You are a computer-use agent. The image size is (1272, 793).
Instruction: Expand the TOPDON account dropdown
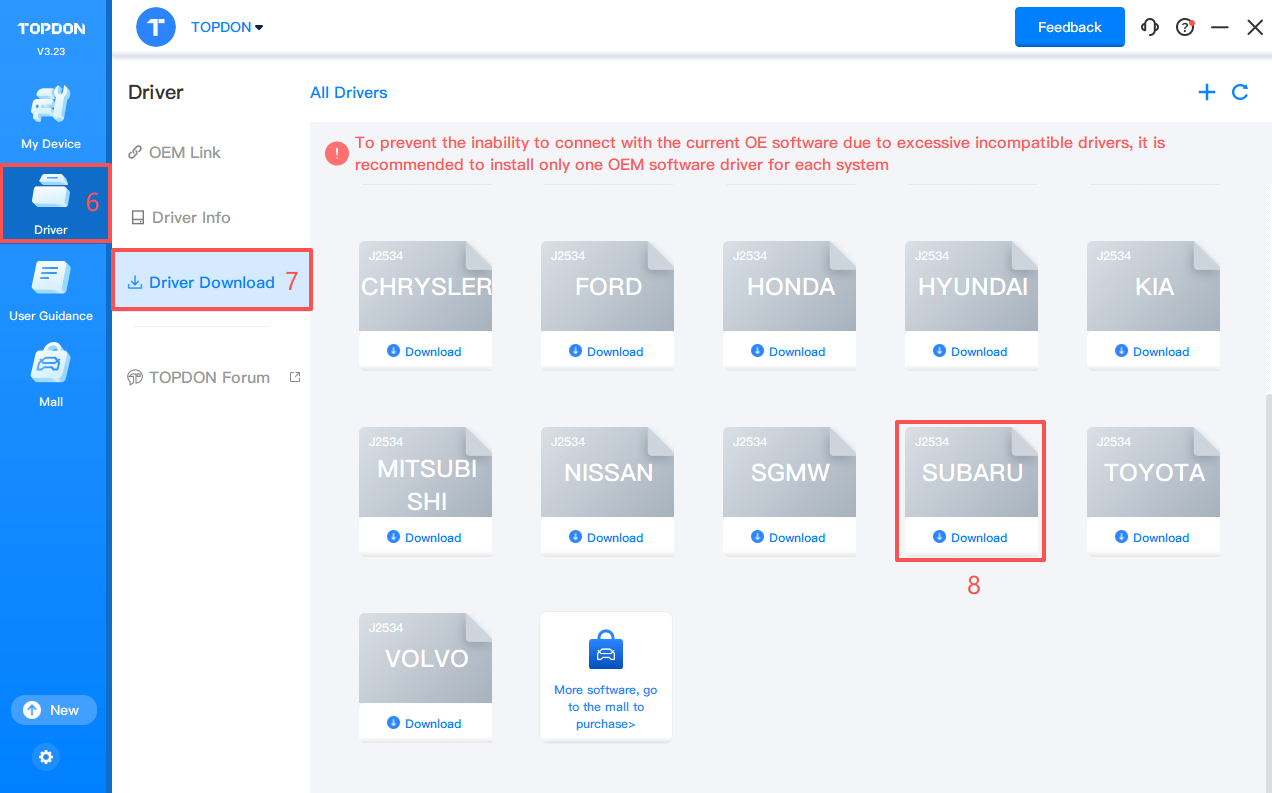(227, 28)
